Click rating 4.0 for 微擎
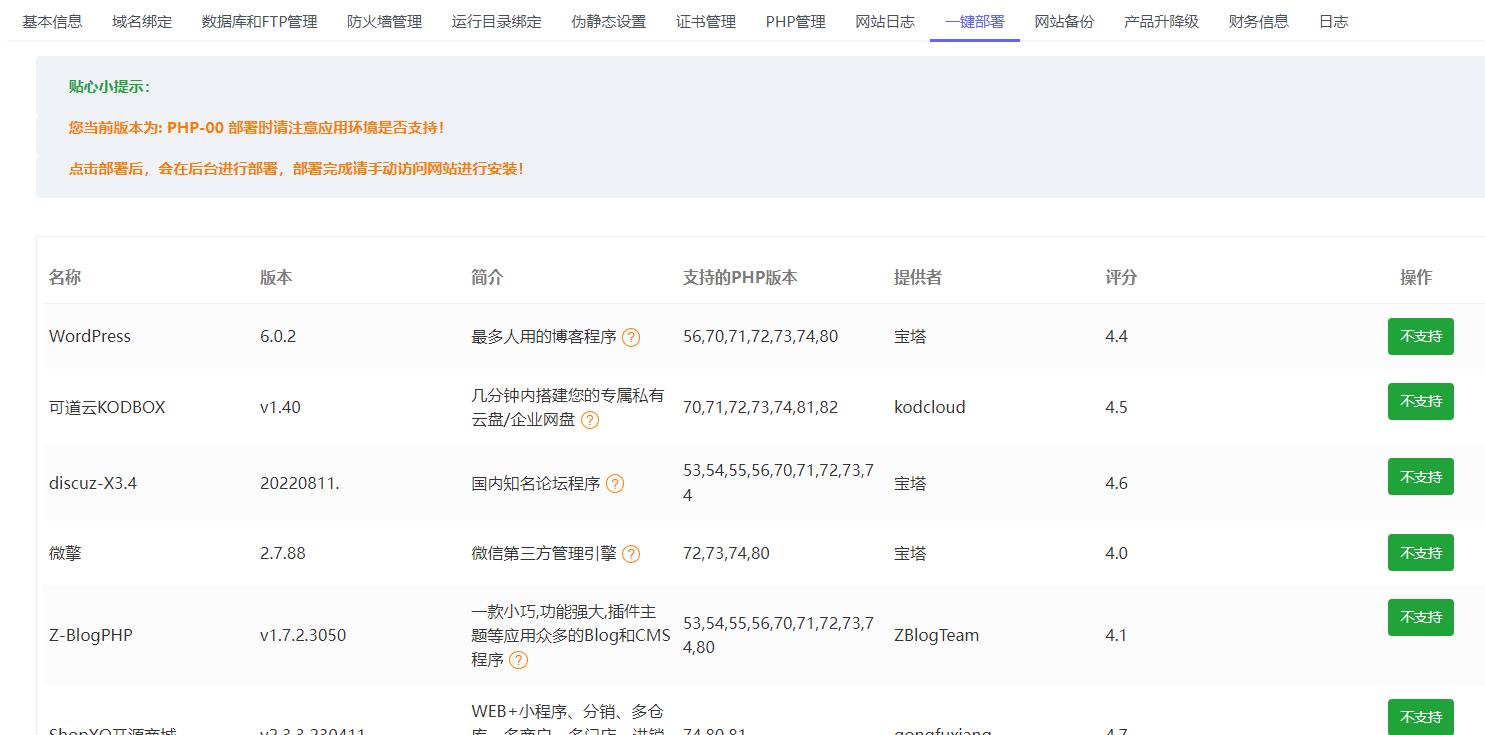Viewport: 1485px width, 735px height. point(1116,553)
